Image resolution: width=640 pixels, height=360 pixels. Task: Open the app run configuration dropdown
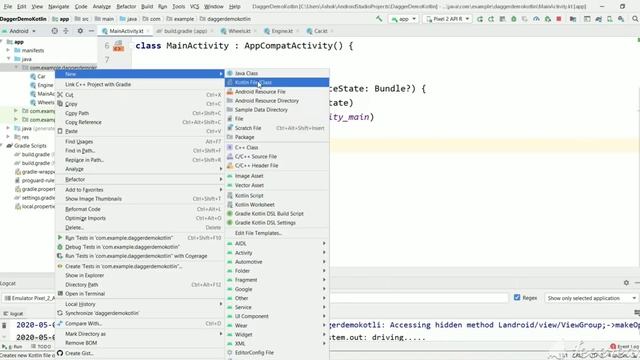tap(404, 19)
